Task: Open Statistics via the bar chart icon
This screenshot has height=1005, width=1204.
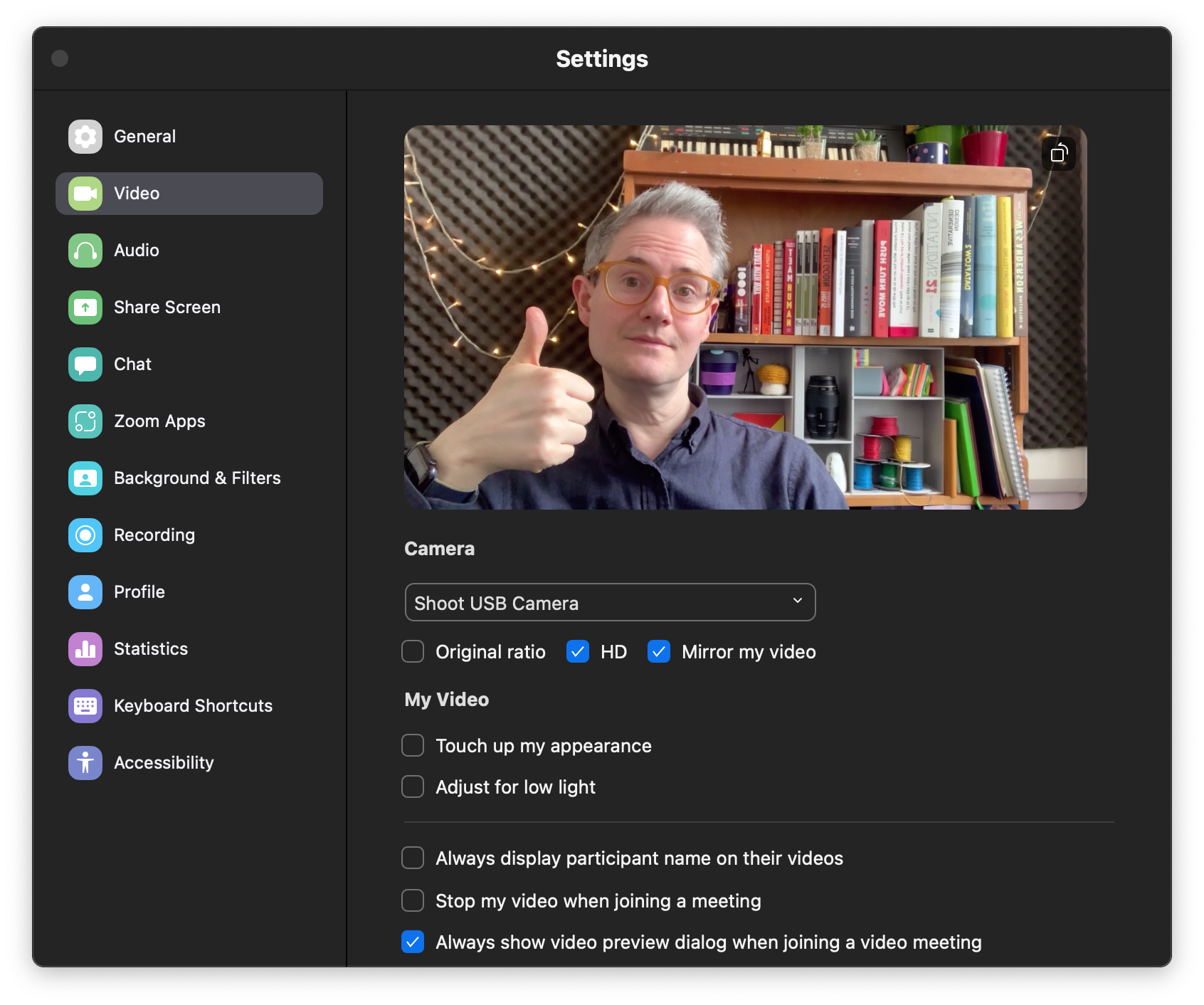Action: tap(85, 648)
